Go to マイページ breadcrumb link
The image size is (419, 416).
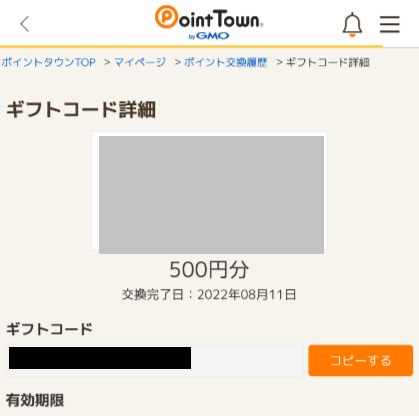pyautogui.click(x=140, y=62)
